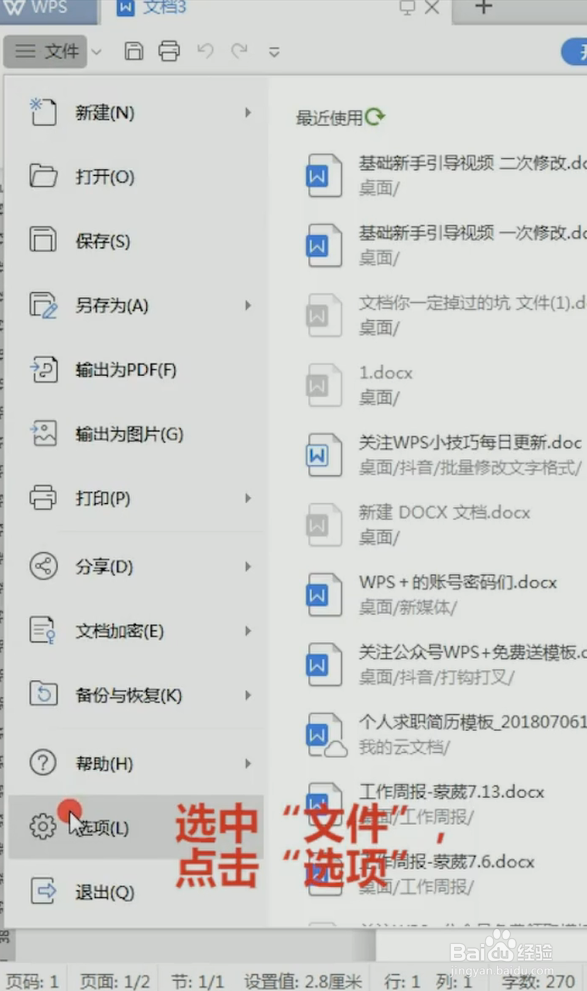Select 打开(O) menu item
Image resolution: width=587 pixels, height=991 pixels.
pos(137,176)
